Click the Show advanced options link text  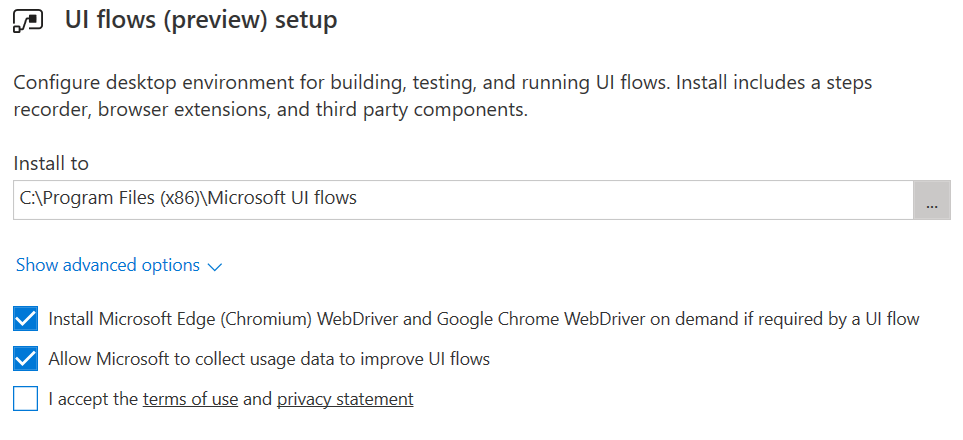pos(107,265)
